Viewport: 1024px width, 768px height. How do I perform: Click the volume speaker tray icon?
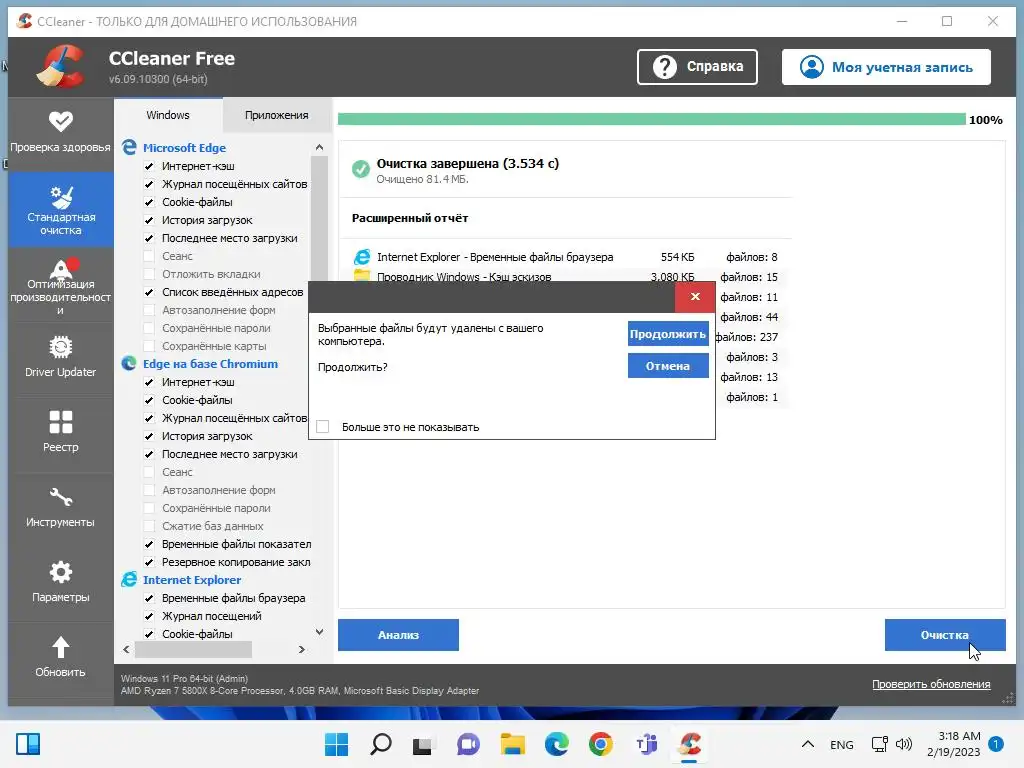point(904,744)
